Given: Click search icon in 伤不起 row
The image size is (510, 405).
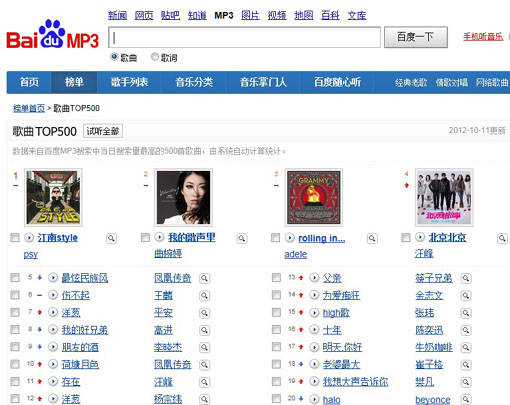Looking at the screenshot, I should point(204,295).
